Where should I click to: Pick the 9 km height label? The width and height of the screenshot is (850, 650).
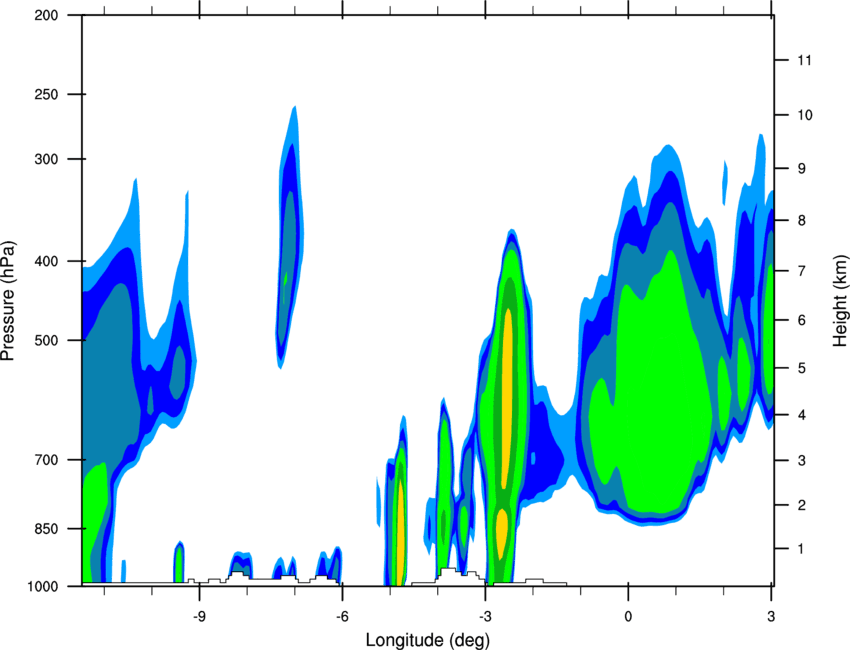tap(801, 169)
